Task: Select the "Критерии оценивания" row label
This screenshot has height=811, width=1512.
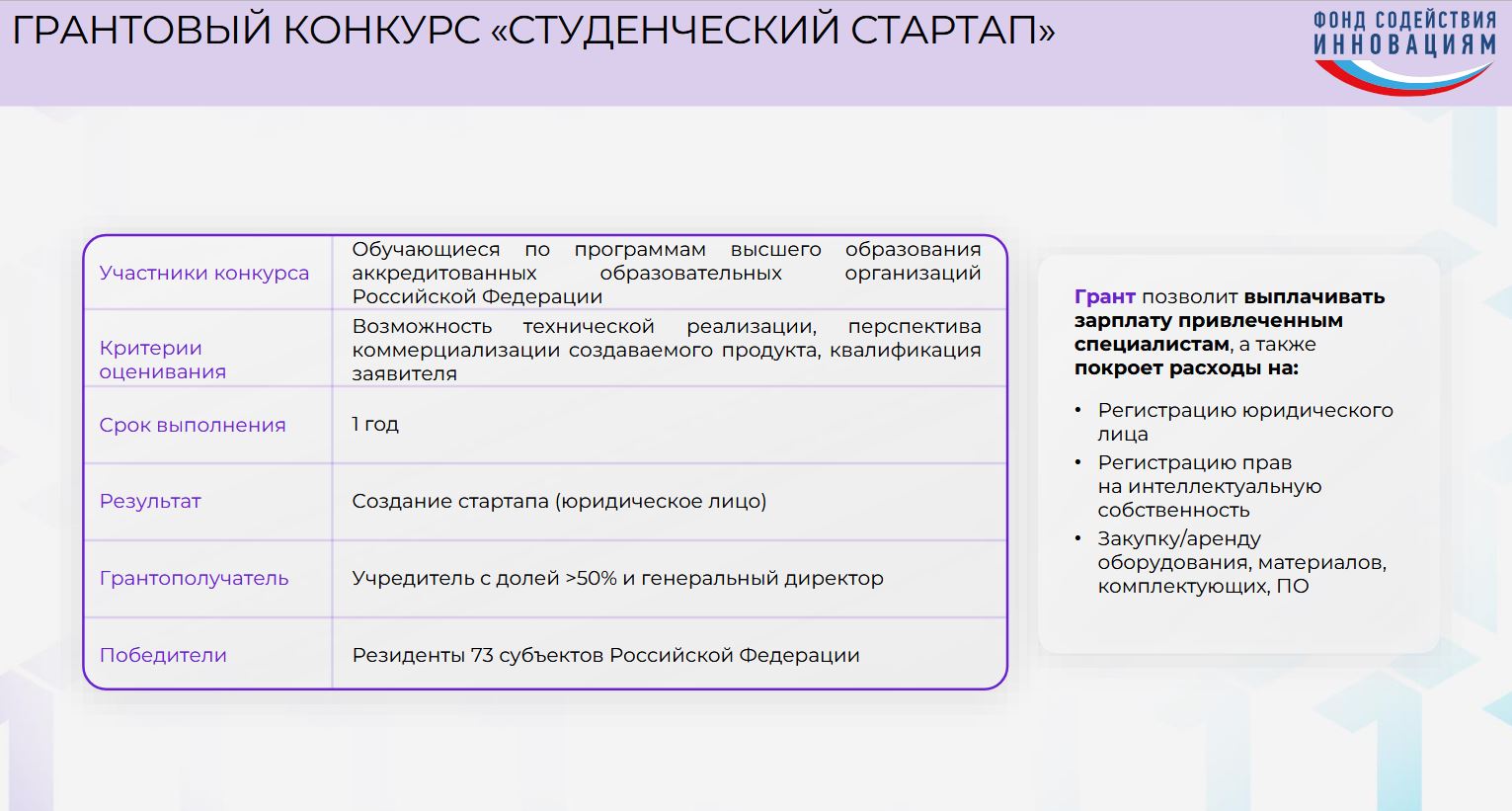Action: [163, 360]
